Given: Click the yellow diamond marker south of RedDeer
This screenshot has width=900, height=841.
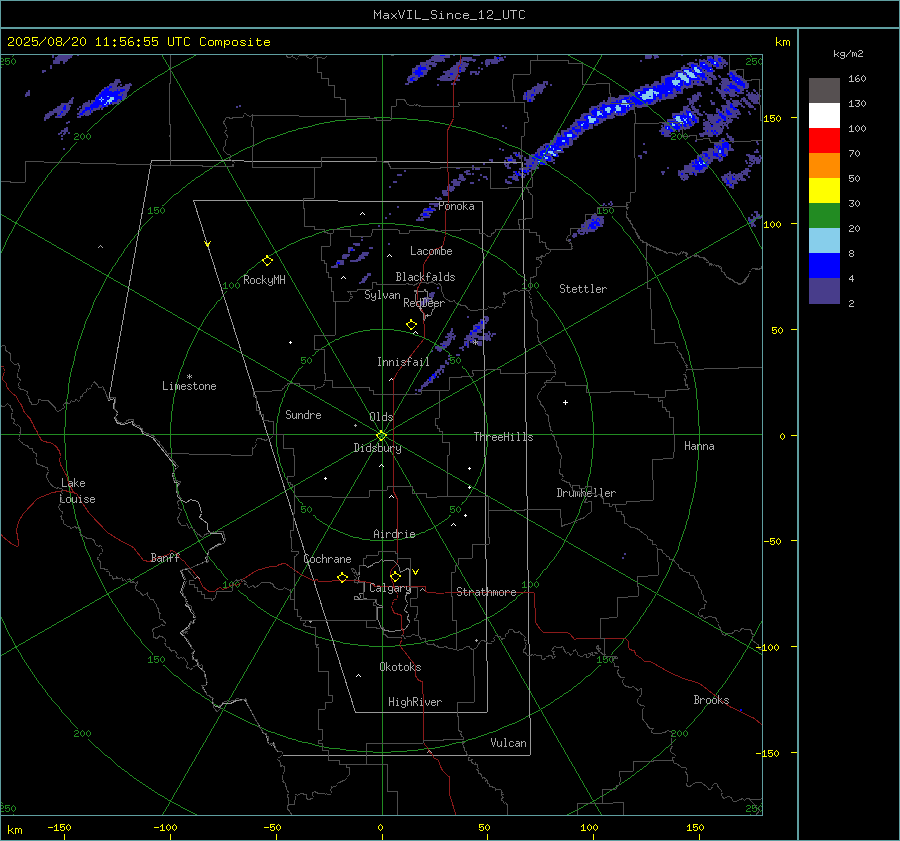Looking at the screenshot, I should 412,325.
